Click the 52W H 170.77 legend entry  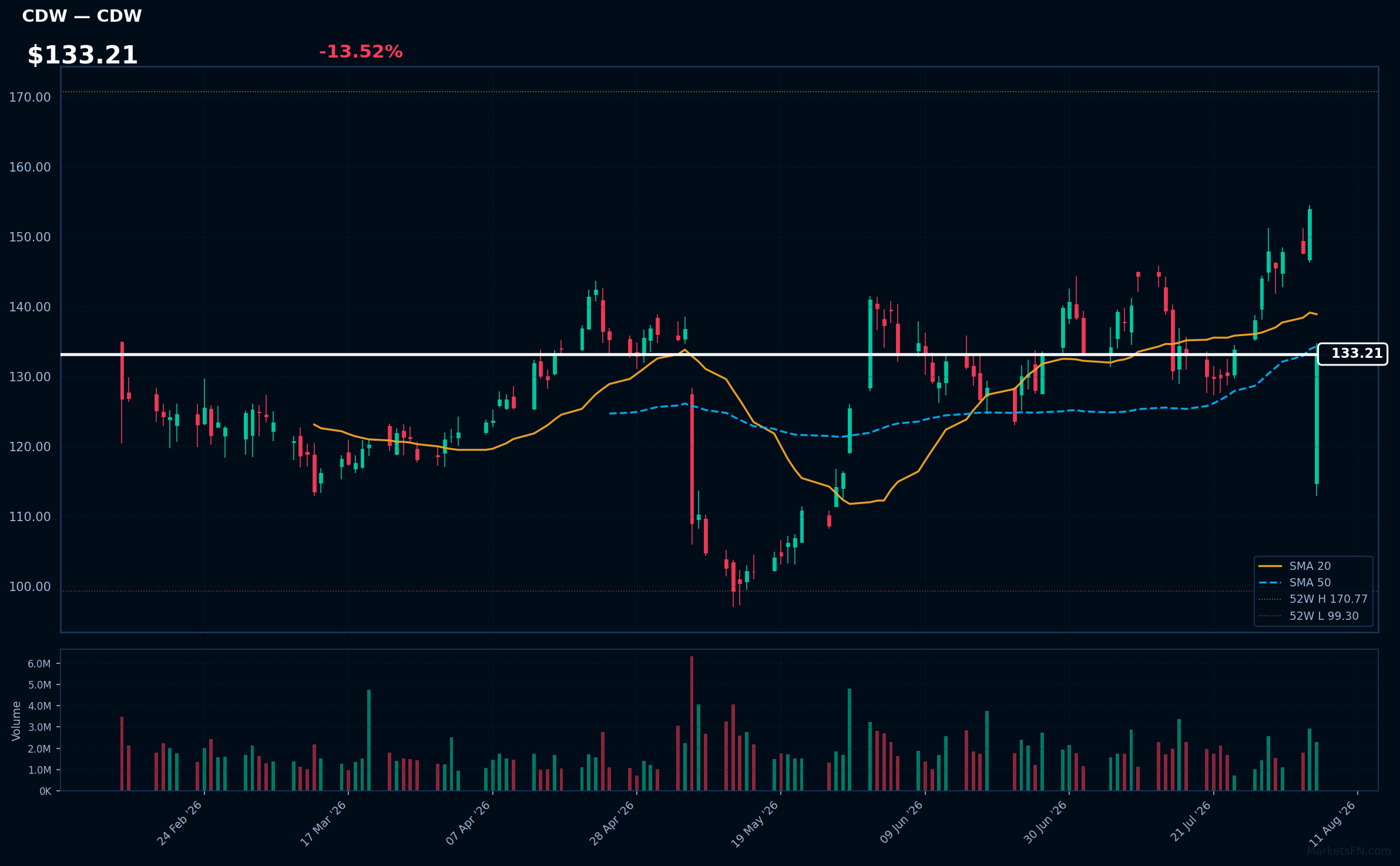1313,599
